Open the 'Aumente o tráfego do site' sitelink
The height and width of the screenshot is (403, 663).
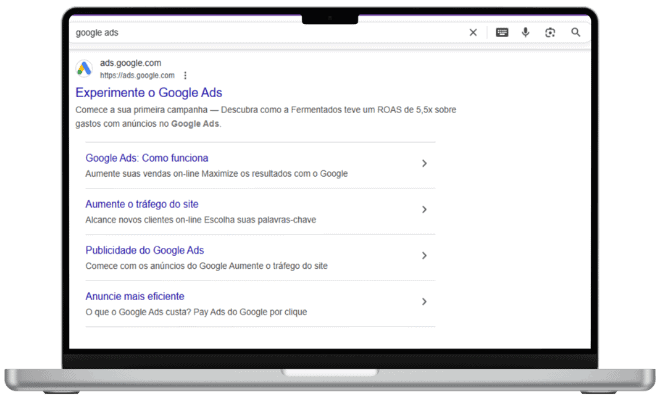pos(142,204)
